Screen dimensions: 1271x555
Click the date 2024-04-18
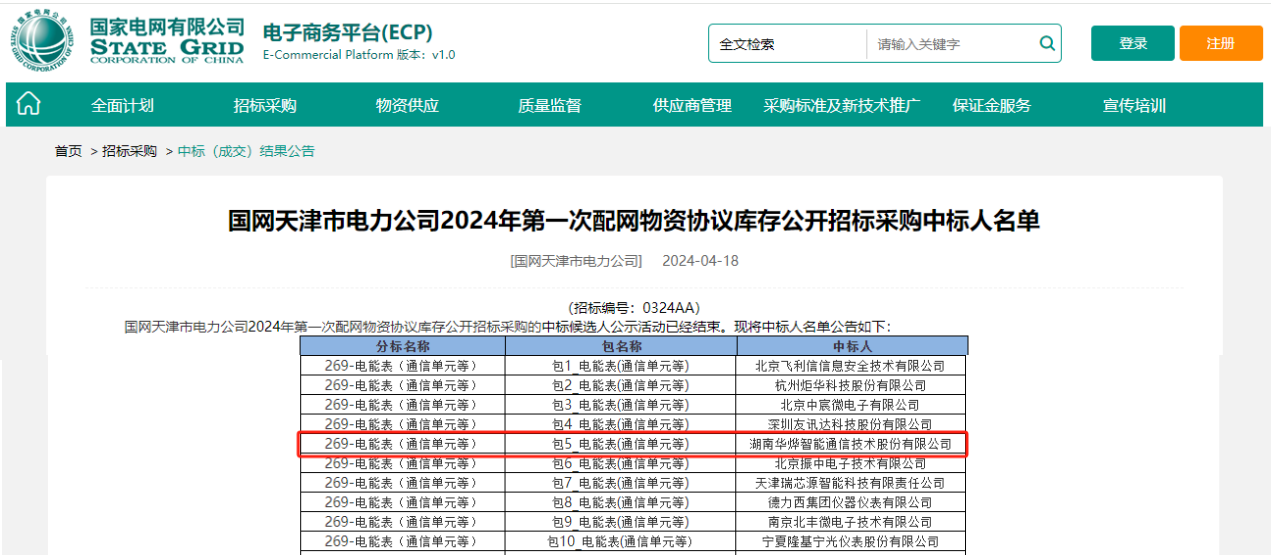tap(700, 261)
